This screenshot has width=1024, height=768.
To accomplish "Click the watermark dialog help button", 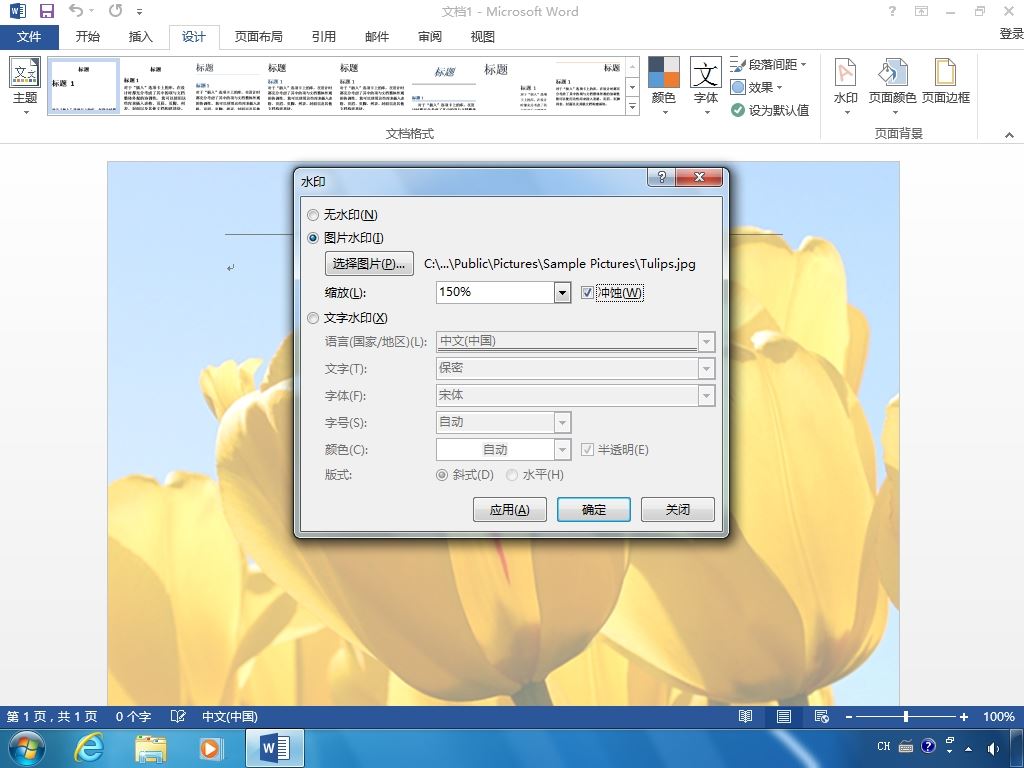I will click(661, 177).
